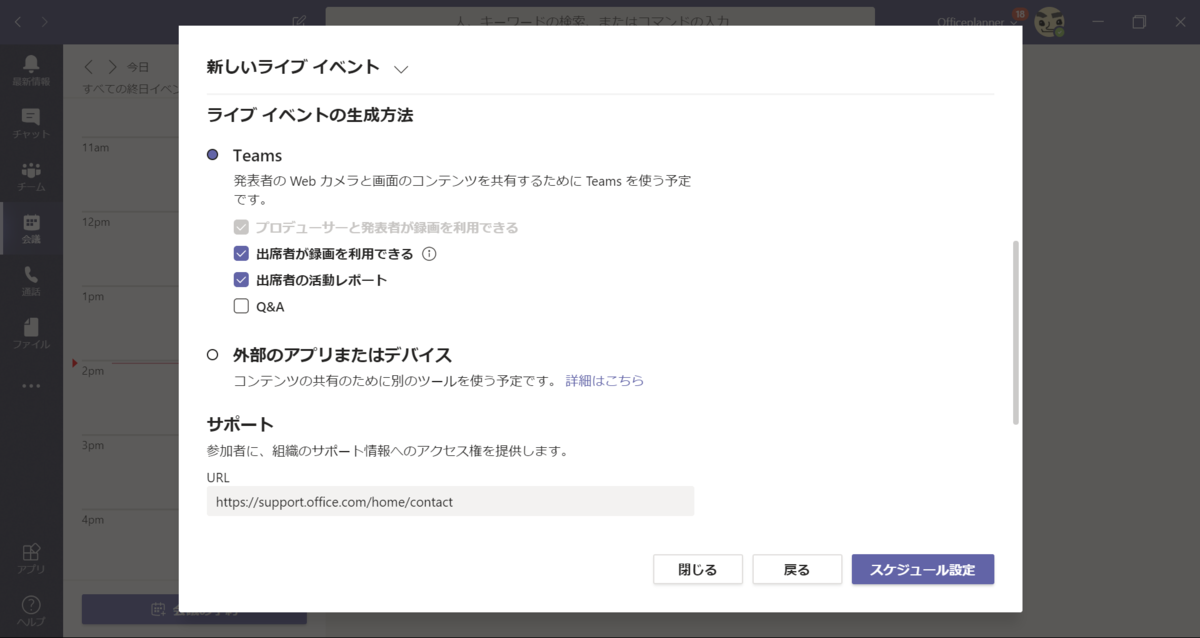Open Calls in the Teams sidebar
This screenshot has height=638, width=1200.
(31, 281)
